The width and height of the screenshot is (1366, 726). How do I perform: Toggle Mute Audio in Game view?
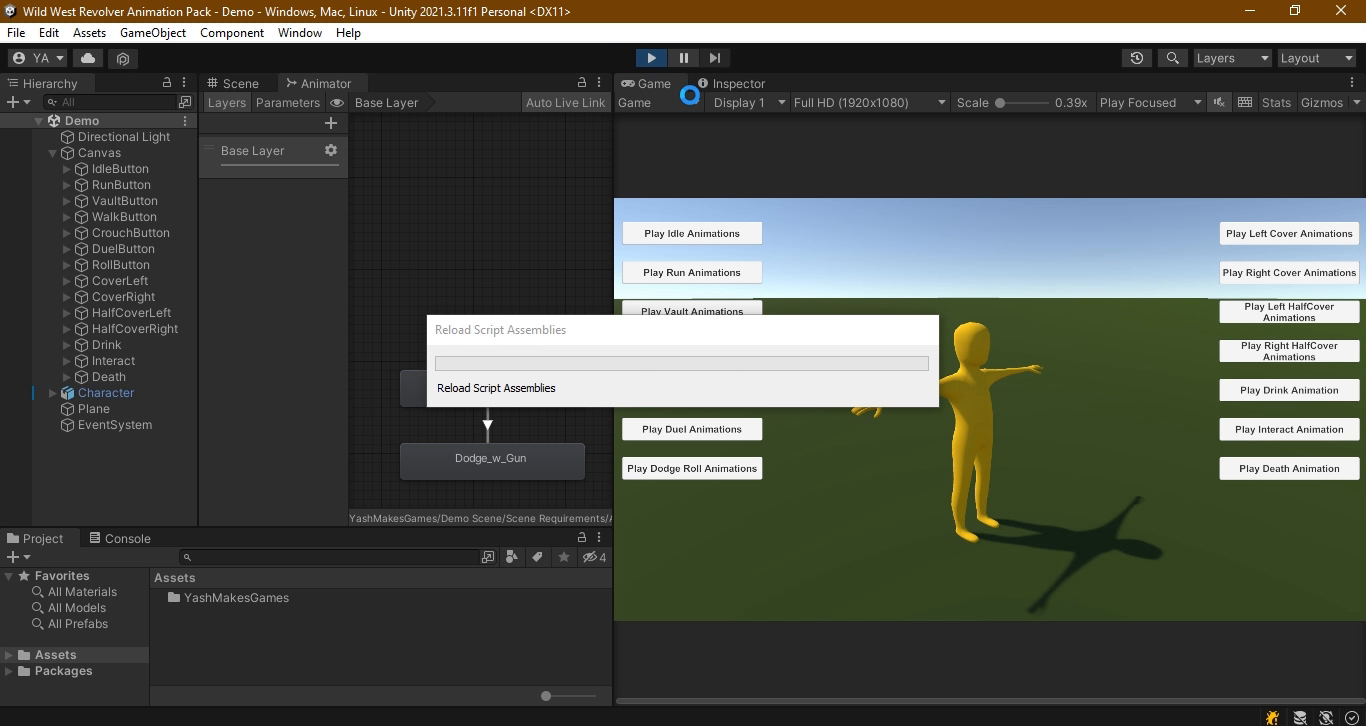pyautogui.click(x=1219, y=102)
